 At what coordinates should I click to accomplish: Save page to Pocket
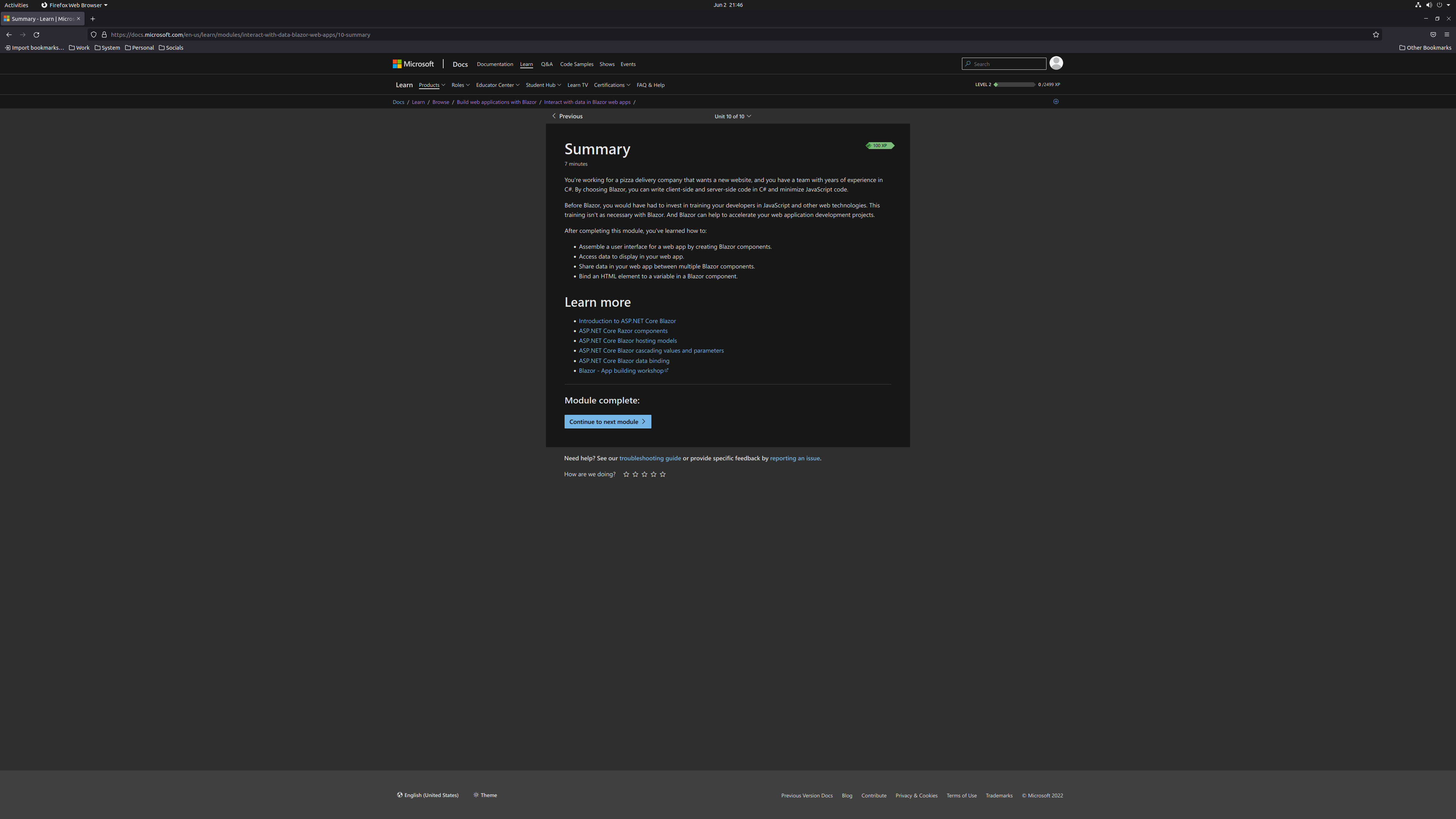coord(1433,35)
